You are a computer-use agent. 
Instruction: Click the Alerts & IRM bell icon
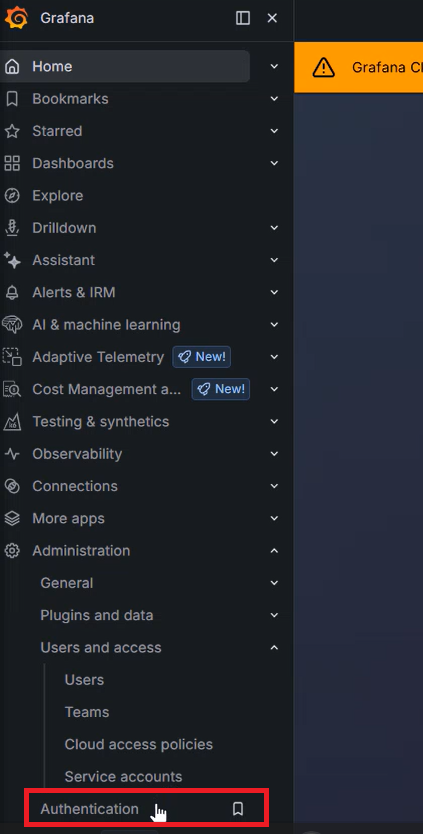(x=12, y=293)
